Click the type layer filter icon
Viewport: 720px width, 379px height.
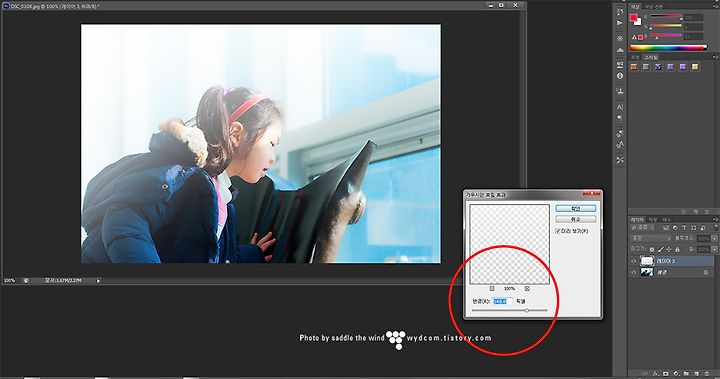coord(684,228)
